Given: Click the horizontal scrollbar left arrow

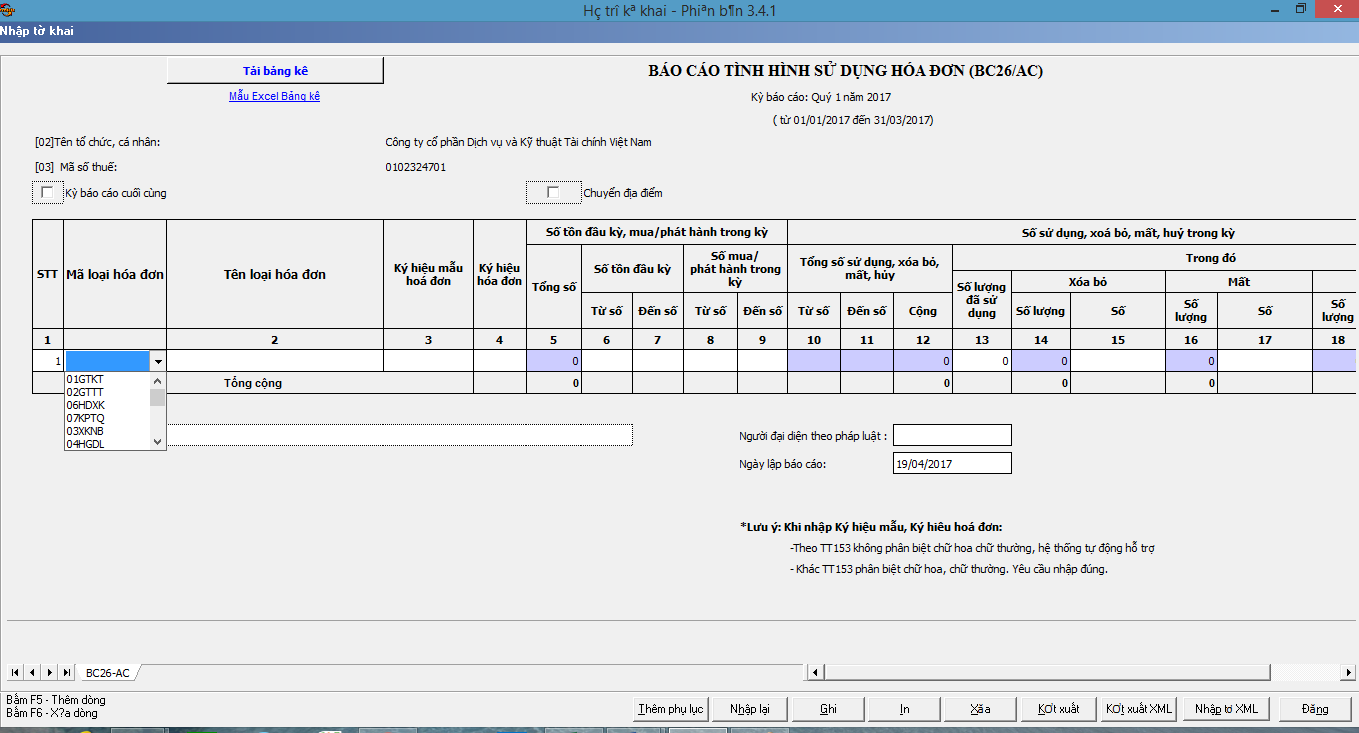Looking at the screenshot, I should point(816,672).
